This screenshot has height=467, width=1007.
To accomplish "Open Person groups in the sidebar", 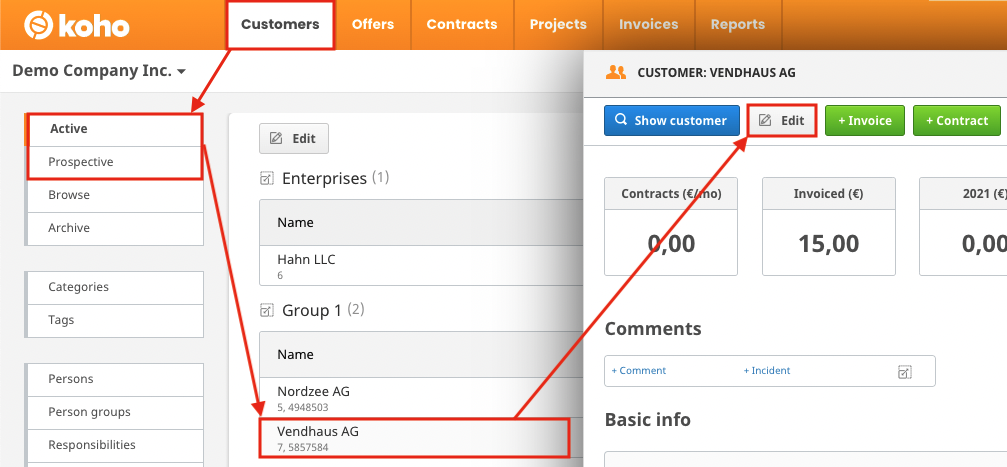I will coord(114,412).
